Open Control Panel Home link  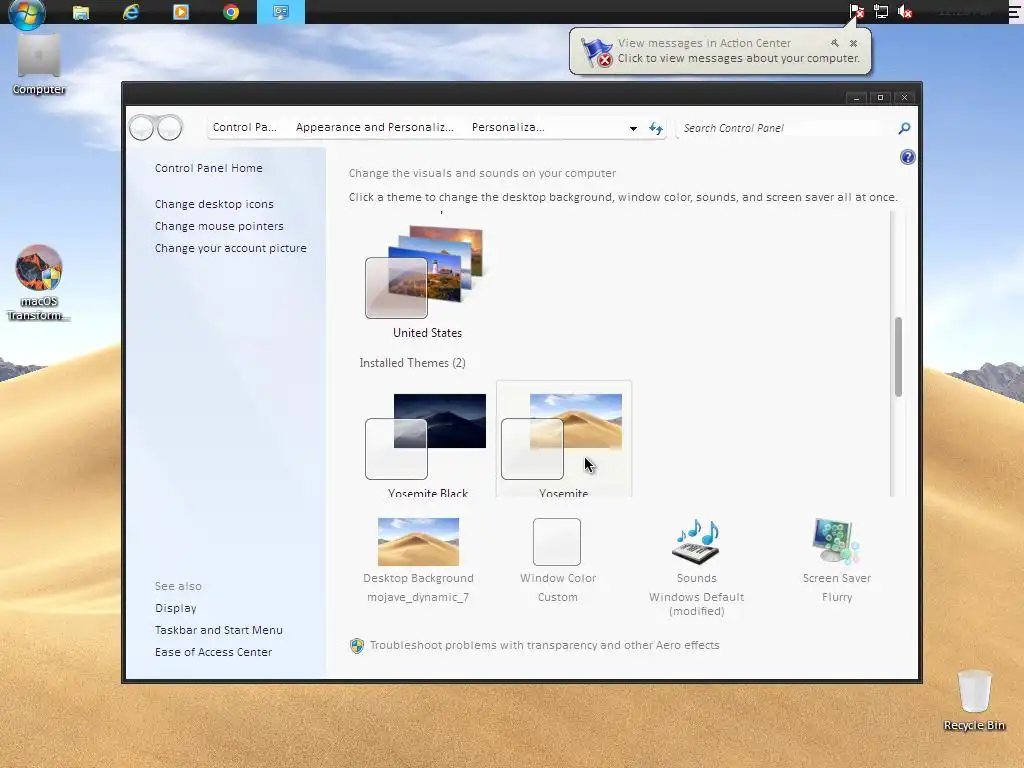208,168
